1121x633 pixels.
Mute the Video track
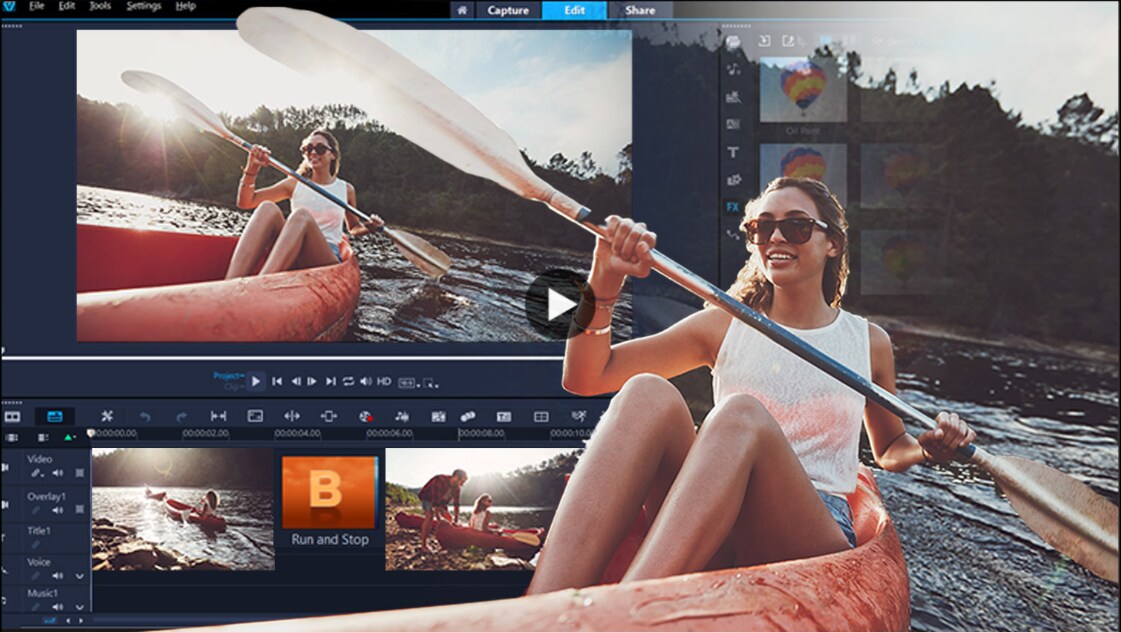pos(57,473)
